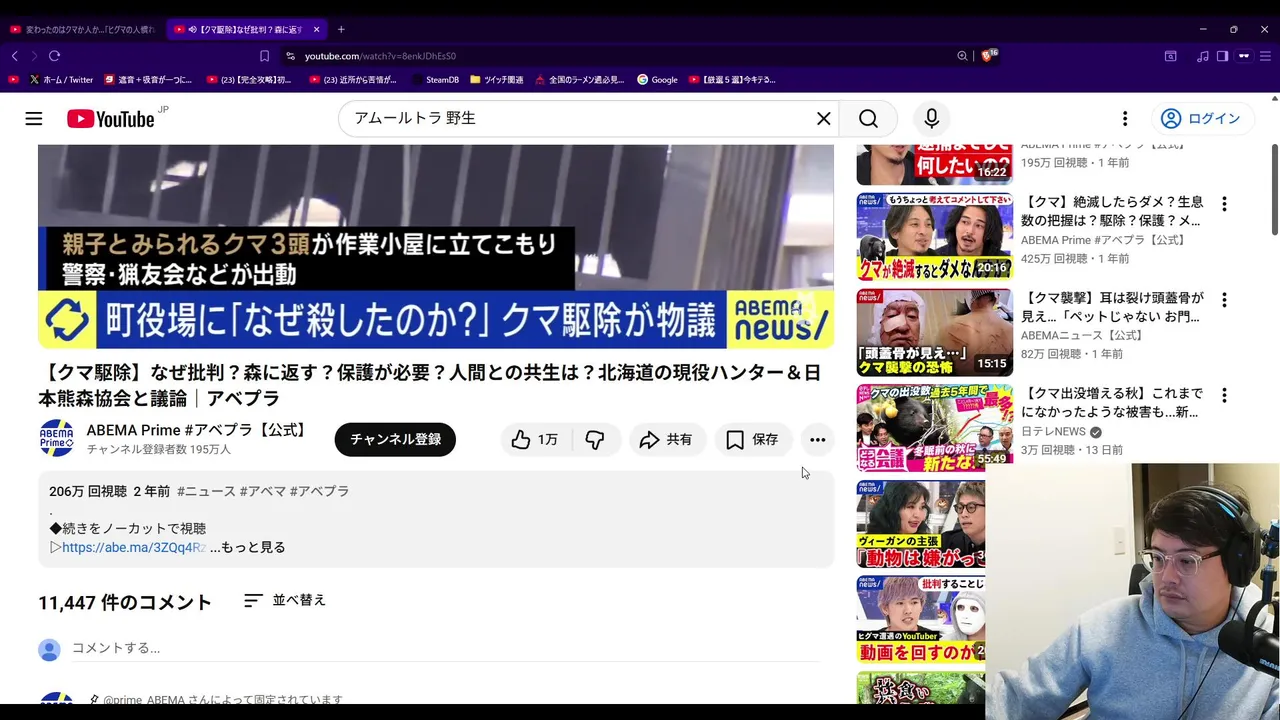Save the video using 保存 button
This screenshot has height=720, width=1280.
753,440
